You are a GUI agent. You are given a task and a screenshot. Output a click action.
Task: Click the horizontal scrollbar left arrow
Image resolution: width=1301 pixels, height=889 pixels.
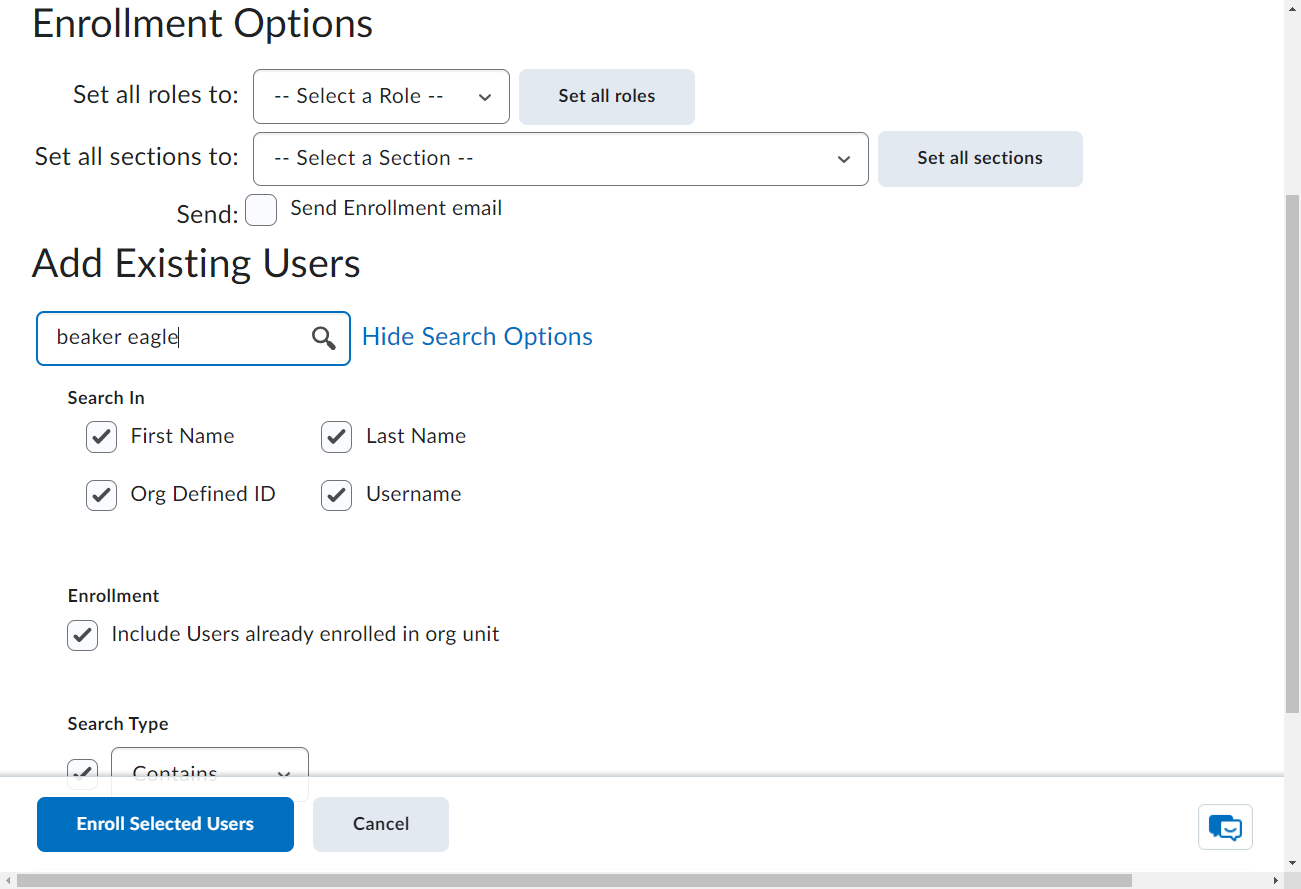8,880
